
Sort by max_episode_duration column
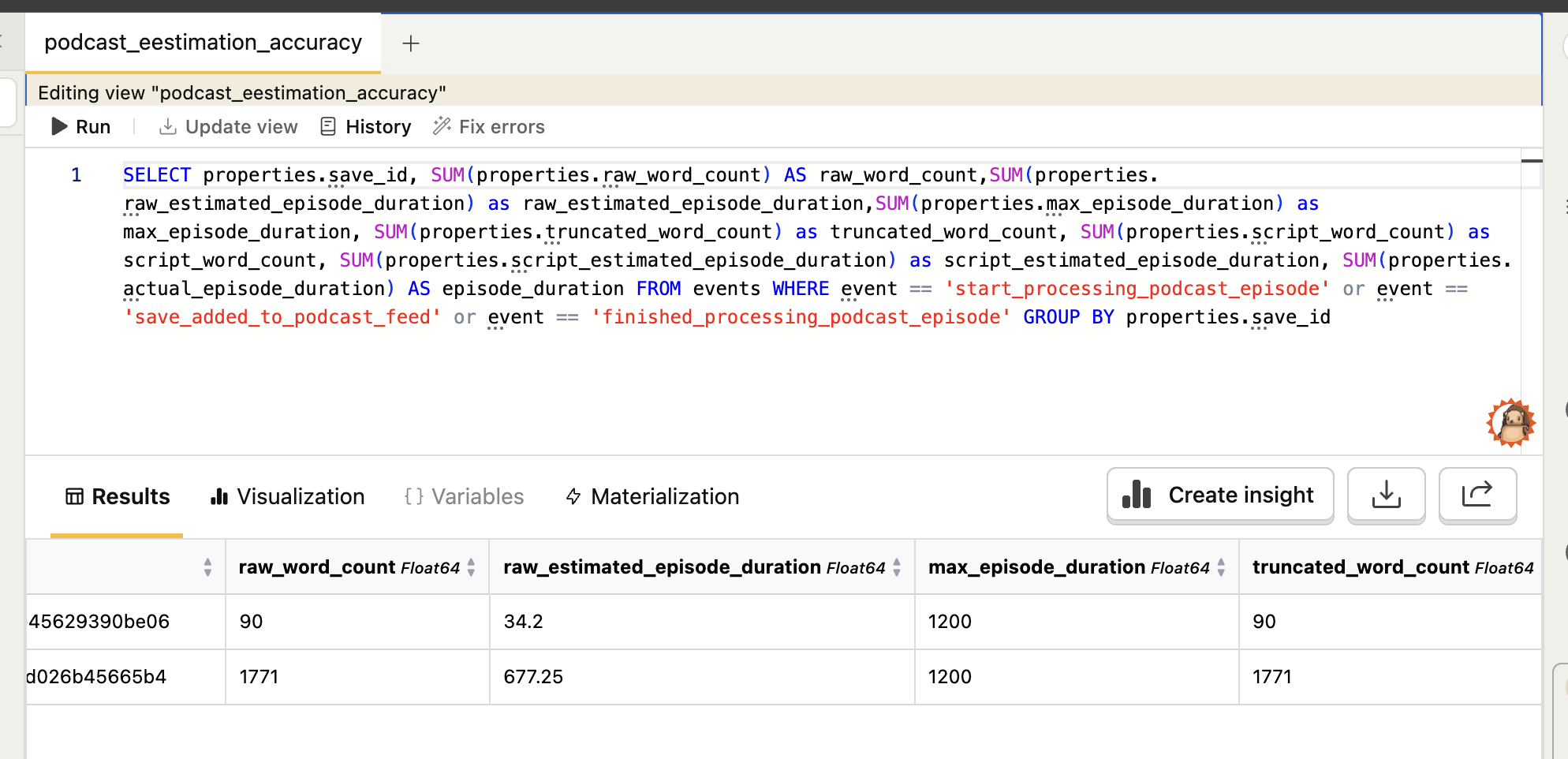coord(1221,567)
